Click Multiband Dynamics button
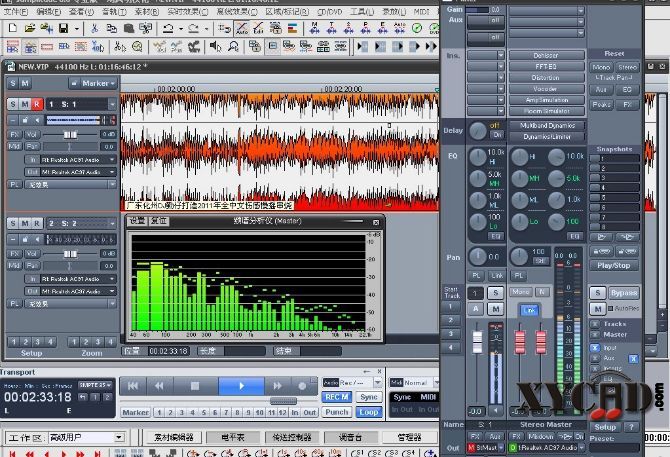 tap(547, 125)
